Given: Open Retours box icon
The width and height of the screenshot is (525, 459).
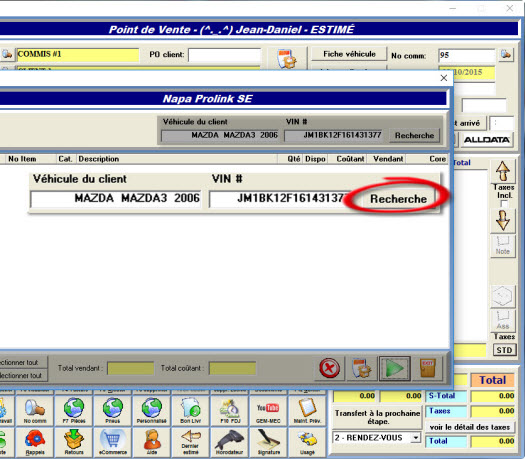Looking at the screenshot, I should click(74, 442).
